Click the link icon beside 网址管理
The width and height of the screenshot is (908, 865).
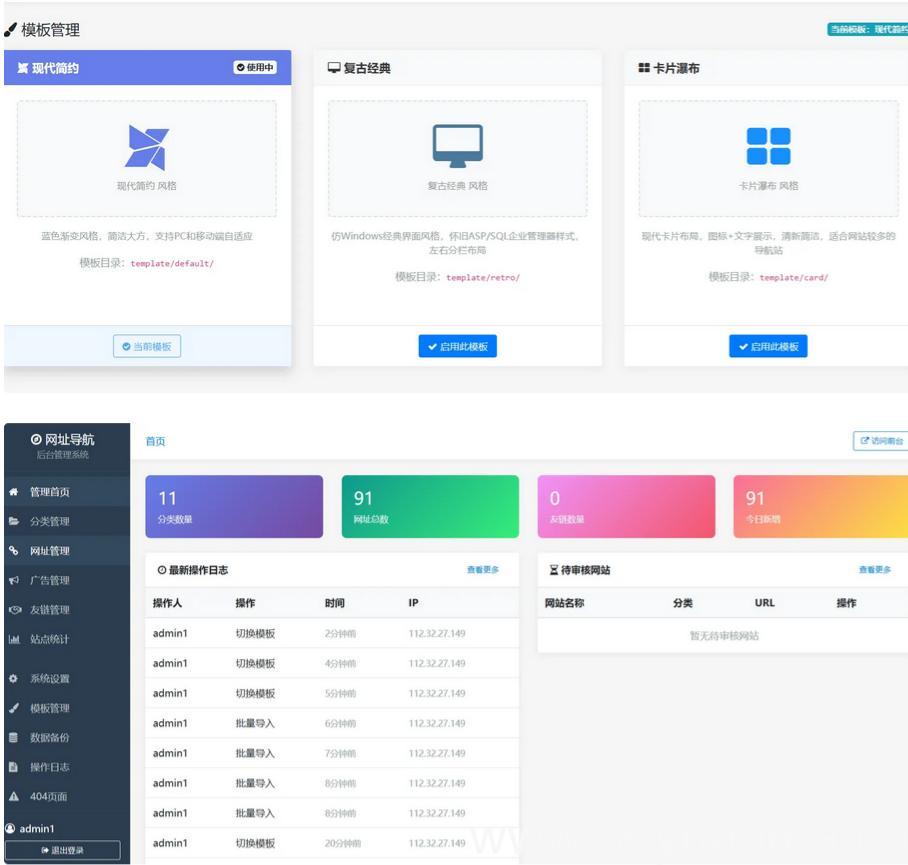click(x=14, y=551)
